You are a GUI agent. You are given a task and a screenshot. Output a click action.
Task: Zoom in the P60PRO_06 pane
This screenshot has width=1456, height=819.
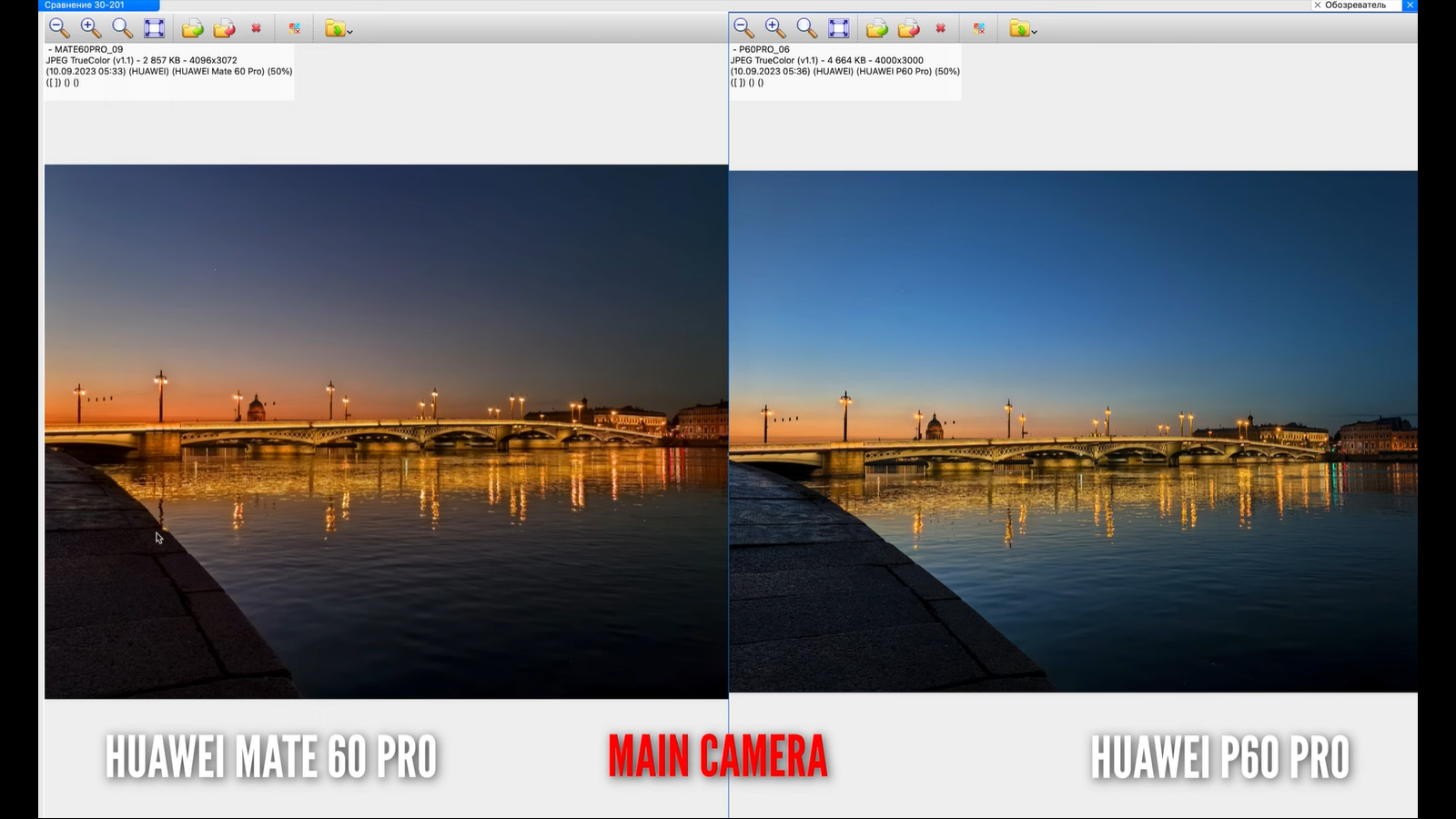tap(775, 28)
